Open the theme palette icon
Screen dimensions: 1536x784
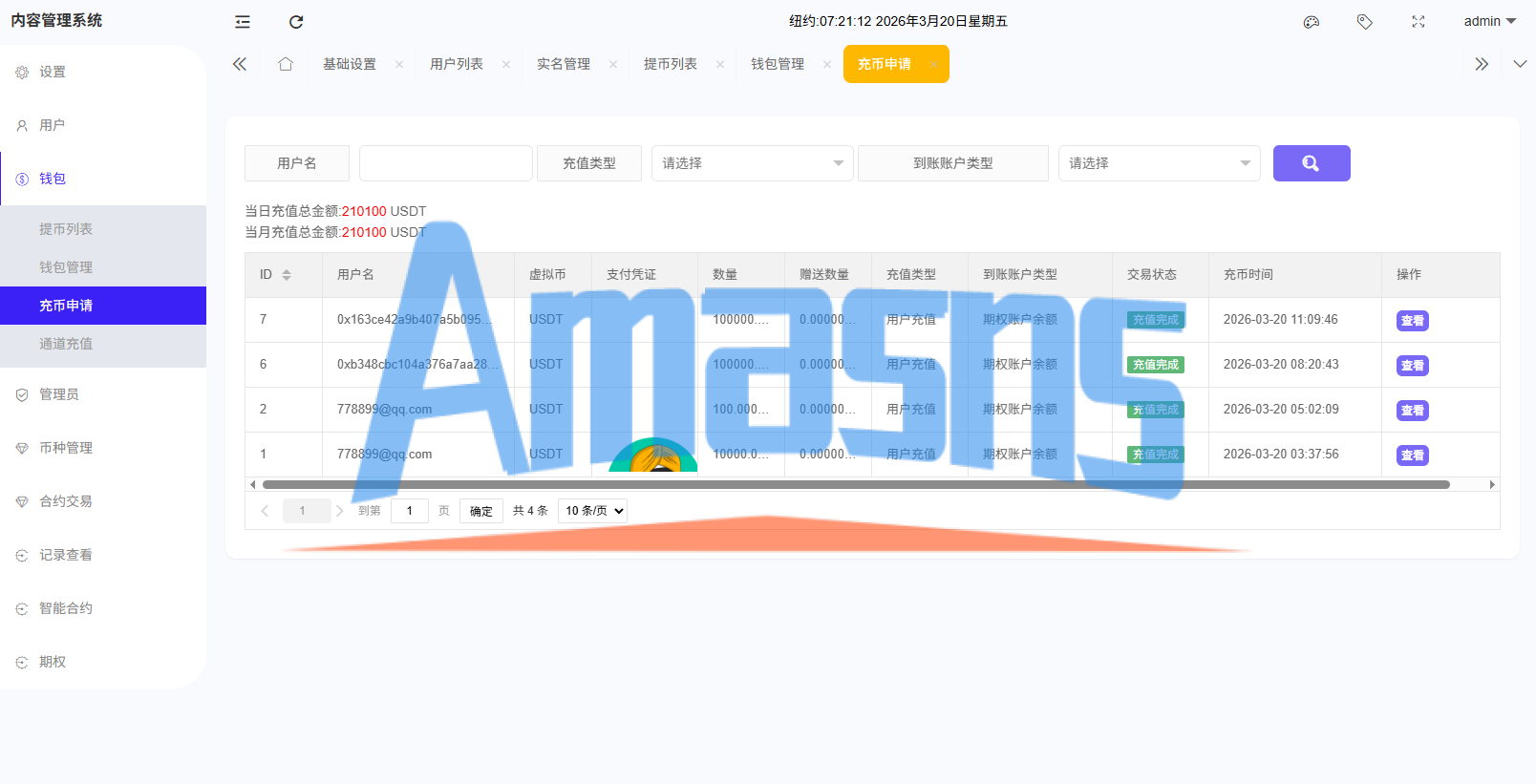pos(1312,22)
